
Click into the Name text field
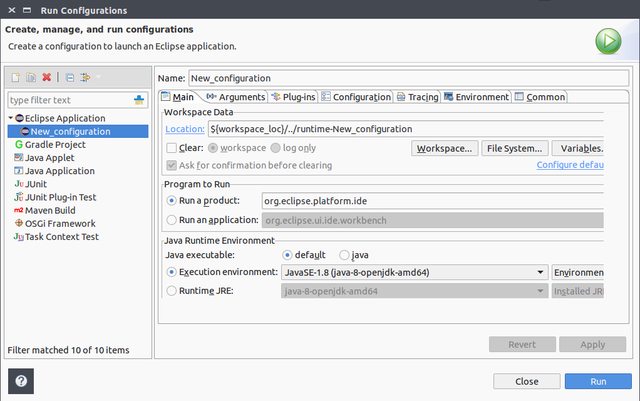pos(409,78)
